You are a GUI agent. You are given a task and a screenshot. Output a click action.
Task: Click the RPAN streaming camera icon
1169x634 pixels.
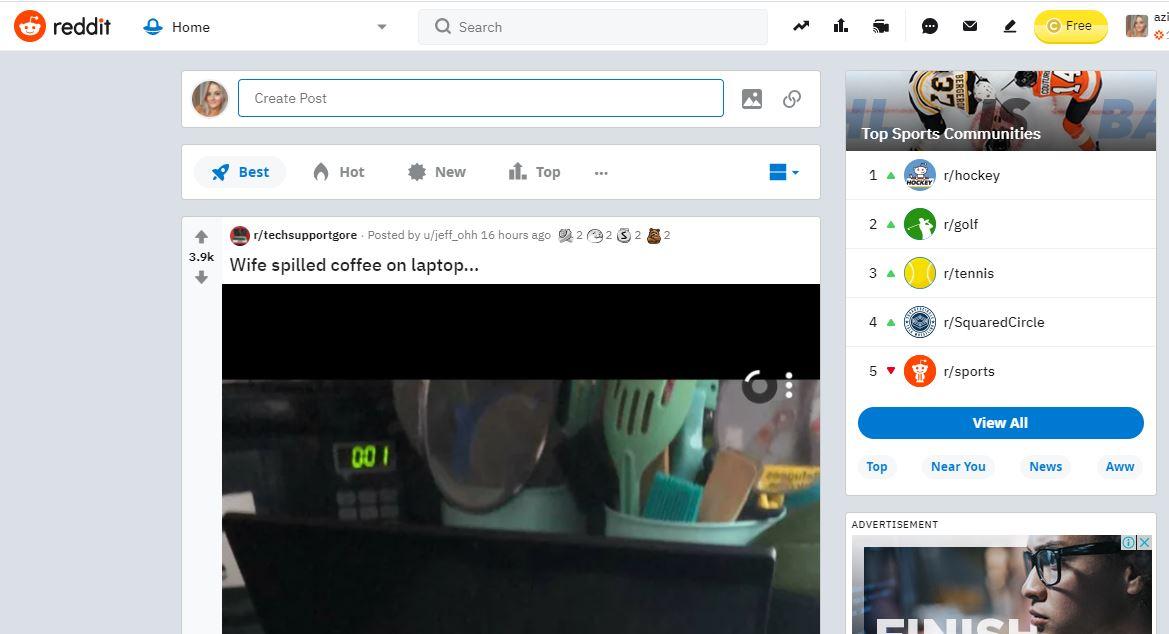tap(880, 26)
